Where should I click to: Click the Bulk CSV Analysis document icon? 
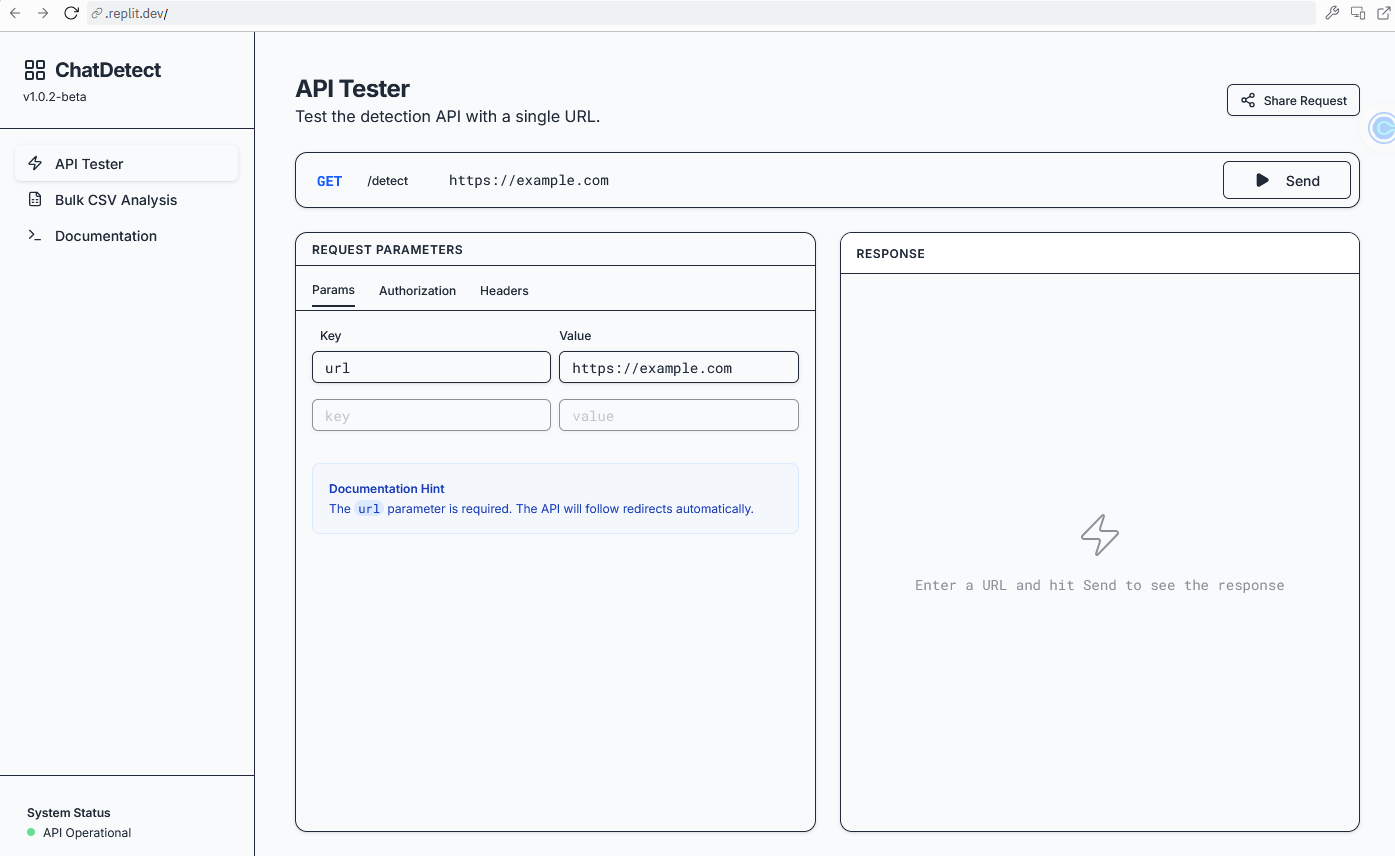point(34,199)
